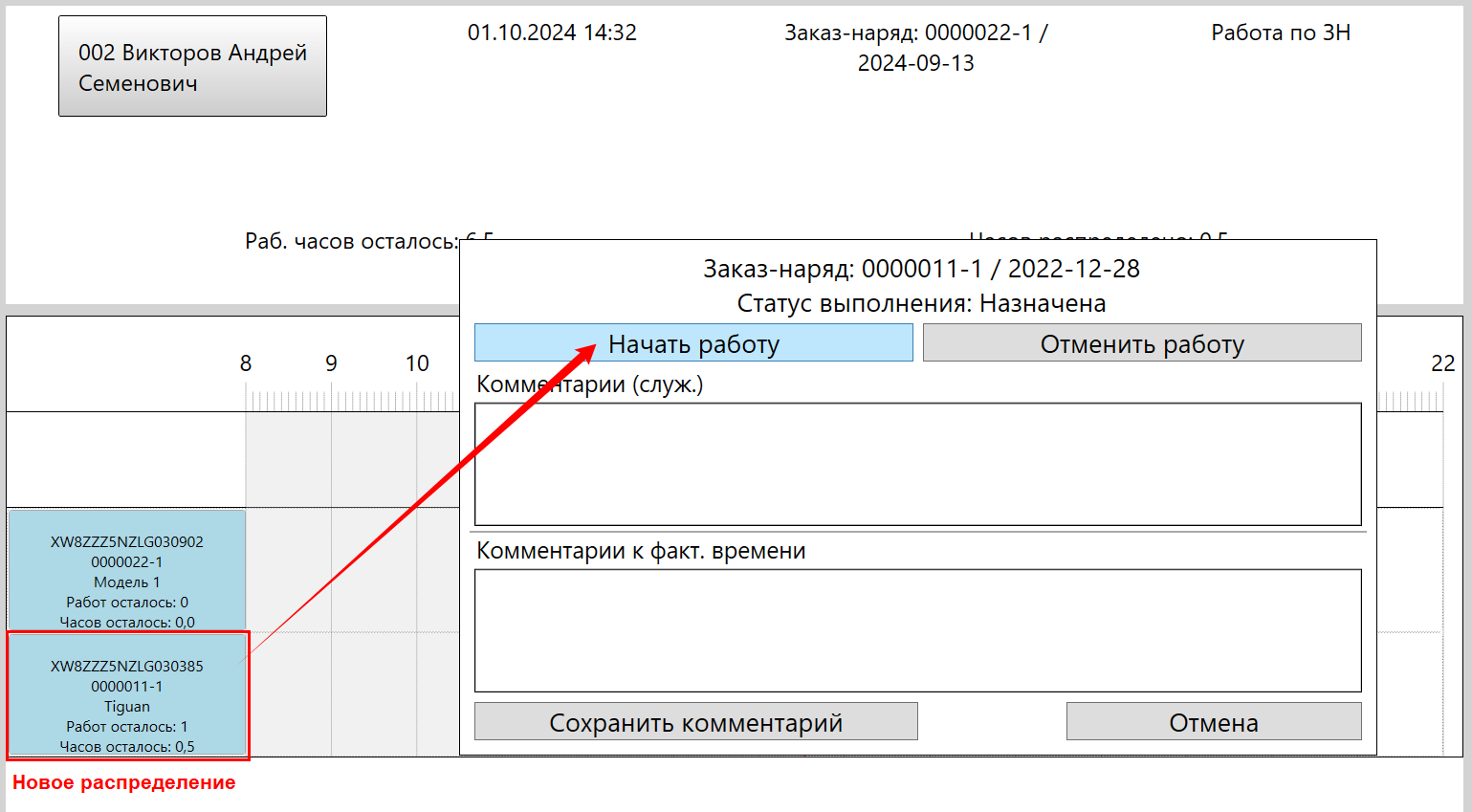
Task: Click the header Заказ-наряд 0000022-1 text
Action: pos(915,48)
